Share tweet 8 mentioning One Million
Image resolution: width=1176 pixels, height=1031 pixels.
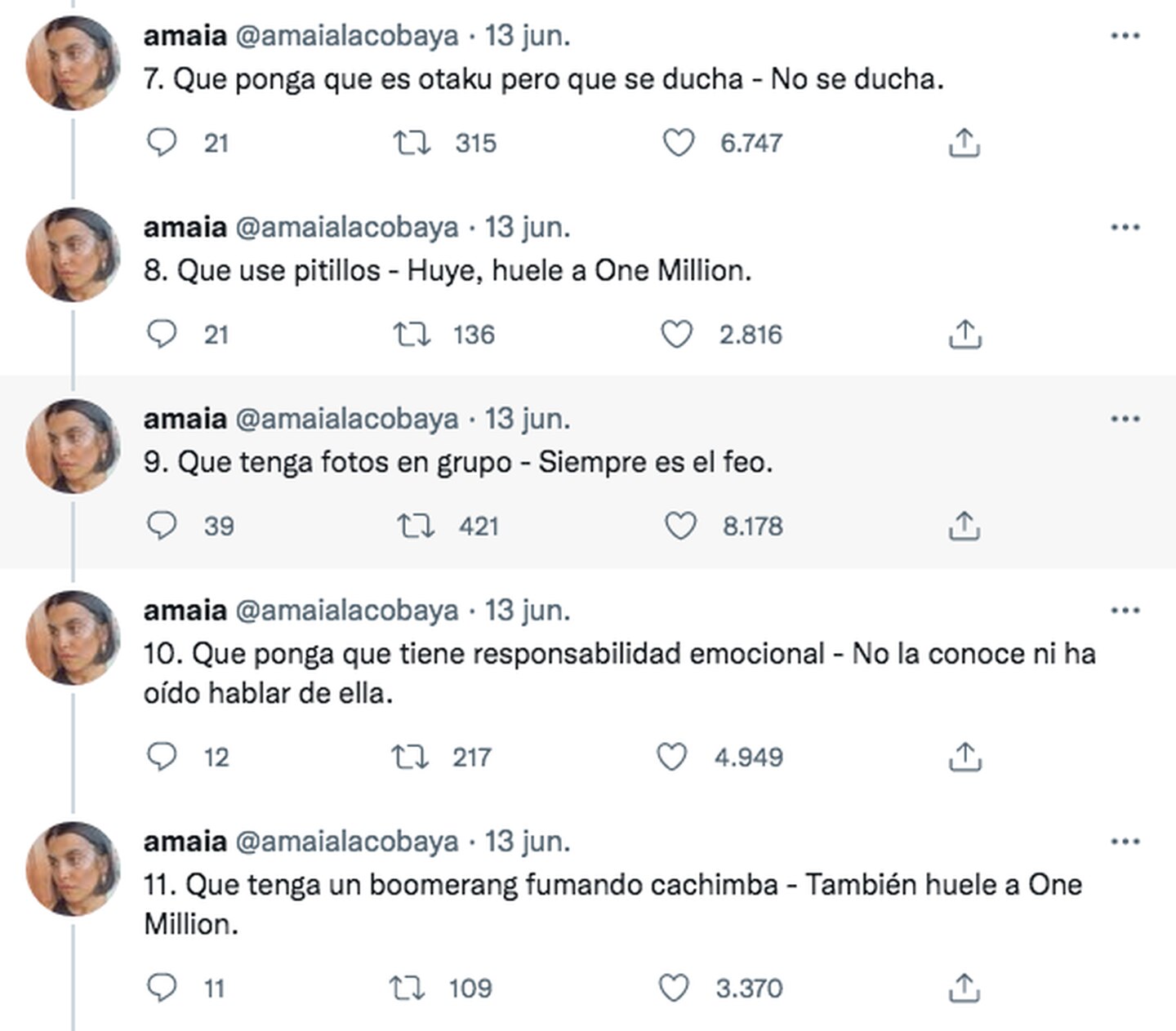(964, 335)
